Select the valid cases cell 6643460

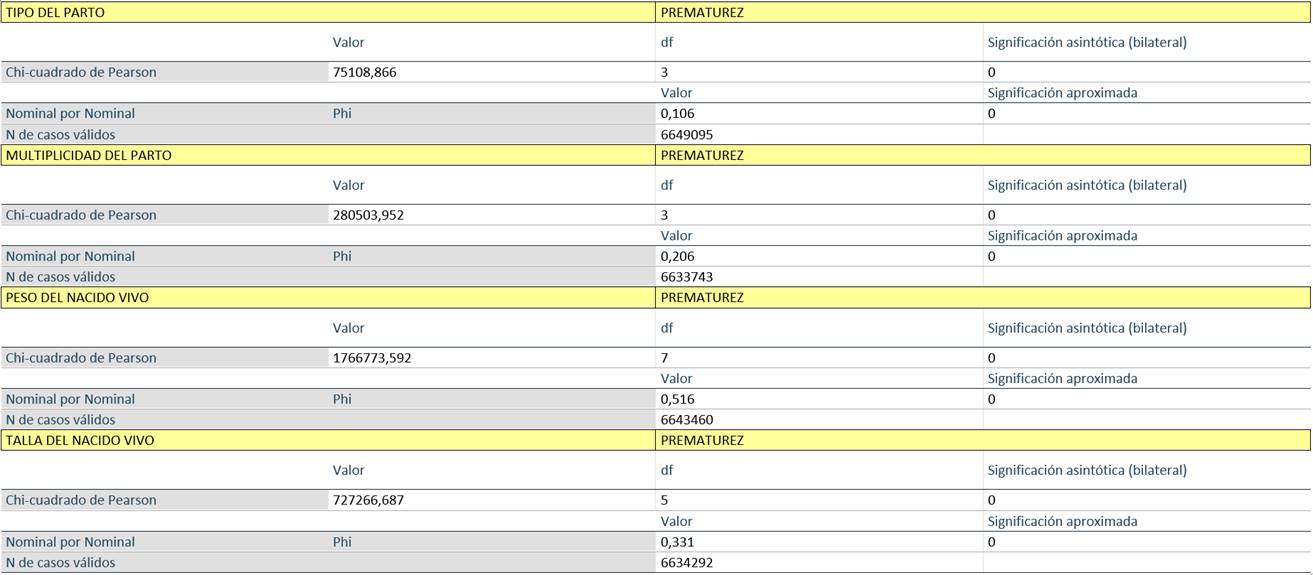(687, 420)
